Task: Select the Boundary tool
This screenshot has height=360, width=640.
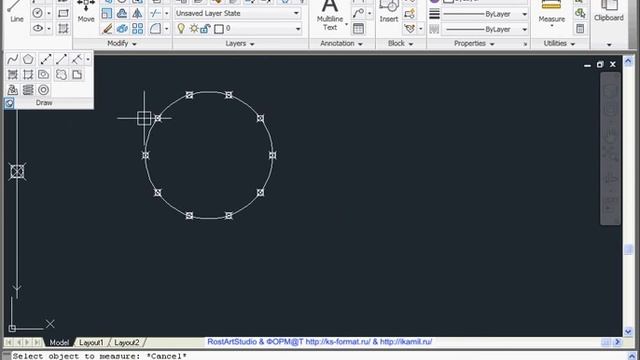Action: click(28, 74)
